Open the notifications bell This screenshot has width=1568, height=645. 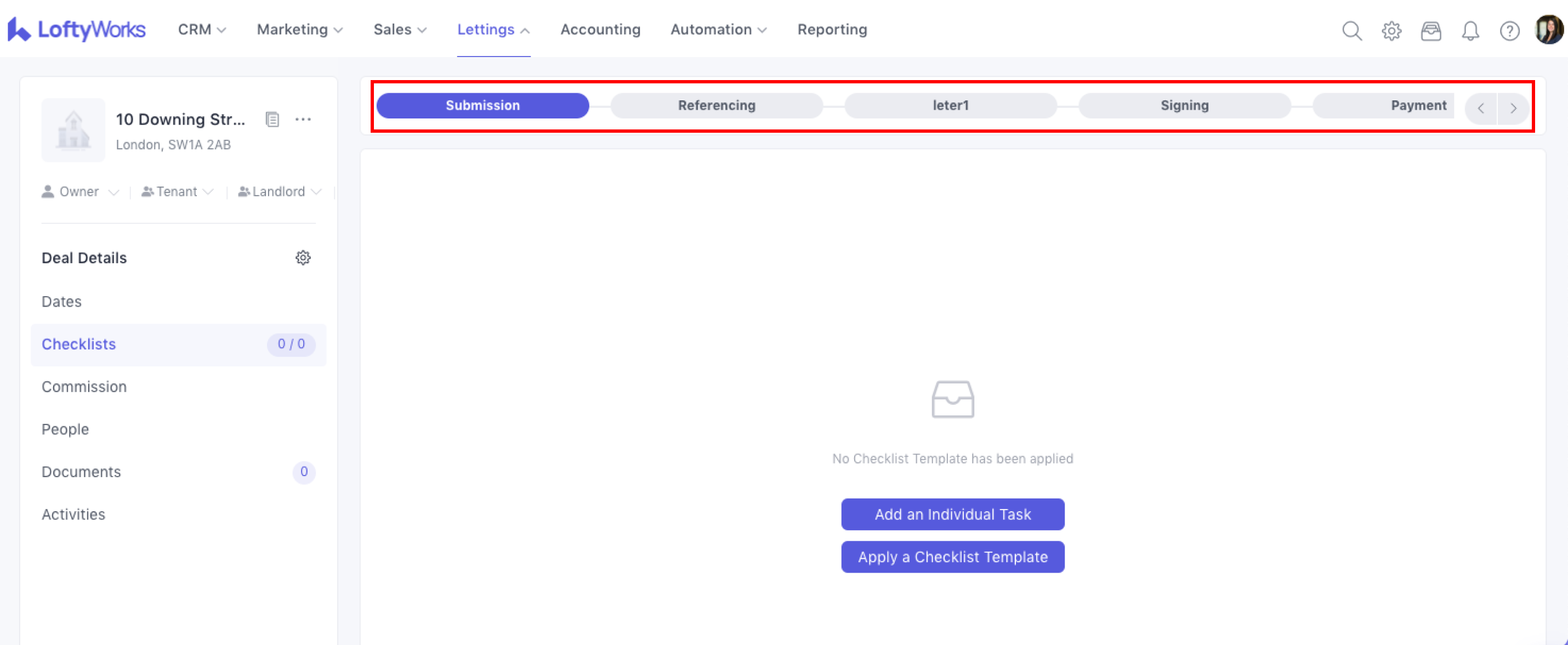pyautogui.click(x=1470, y=31)
